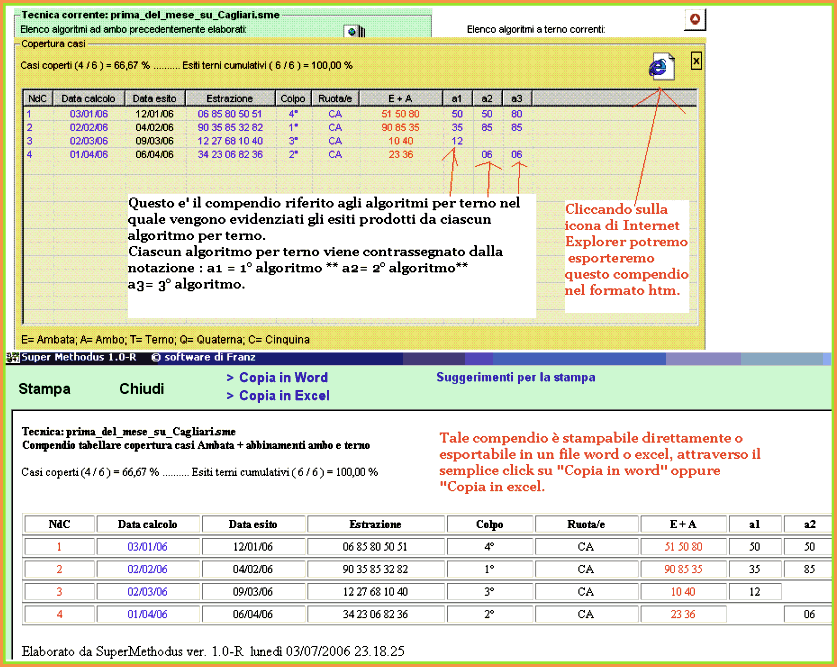The image size is (837, 667).
Task: Select the Colpo header in the yellow grid
Action: coord(293,98)
